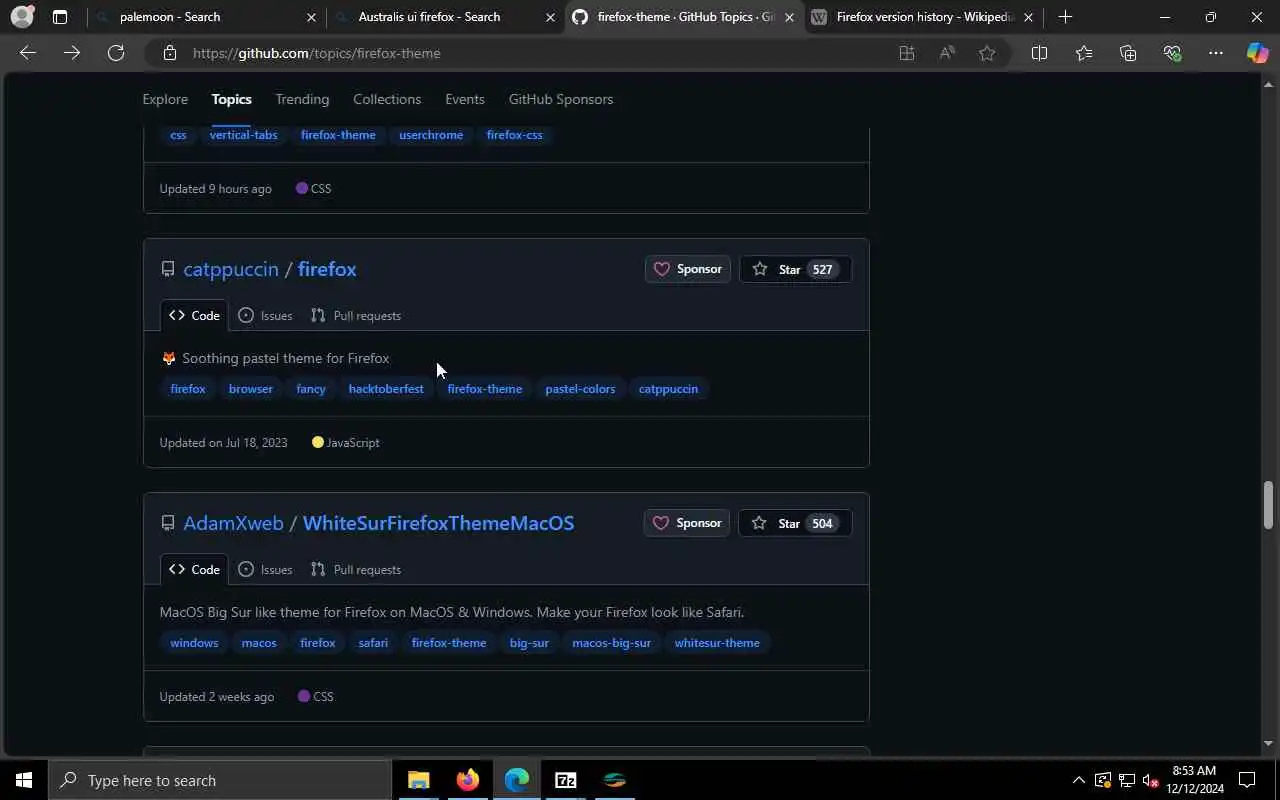Viewport: 1280px width, 800px height.
Task: Open Collections in the GitHub nav
Action: [387, 99]
